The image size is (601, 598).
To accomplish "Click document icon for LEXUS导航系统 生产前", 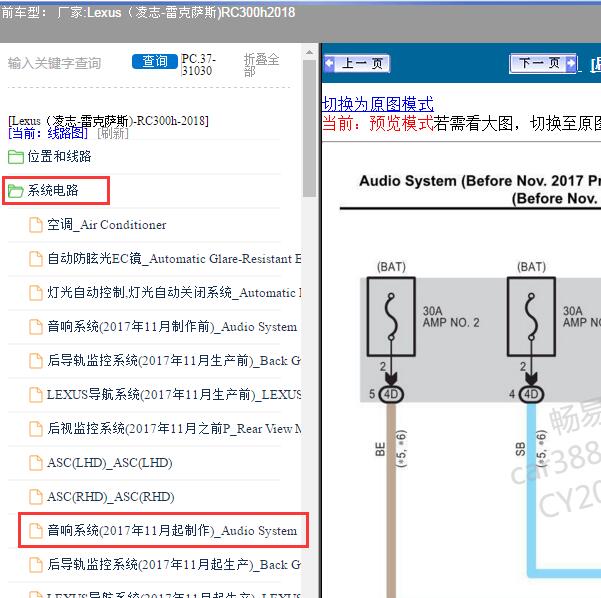I will point(36,395).
